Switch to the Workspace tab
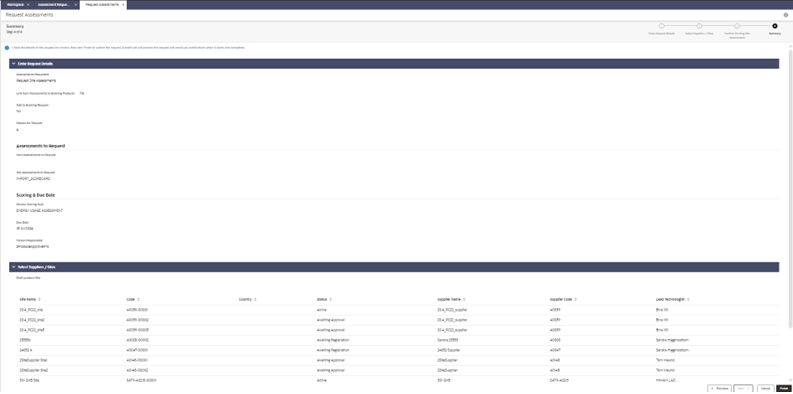This screenshot has width=793, height=394. [15, 5]
